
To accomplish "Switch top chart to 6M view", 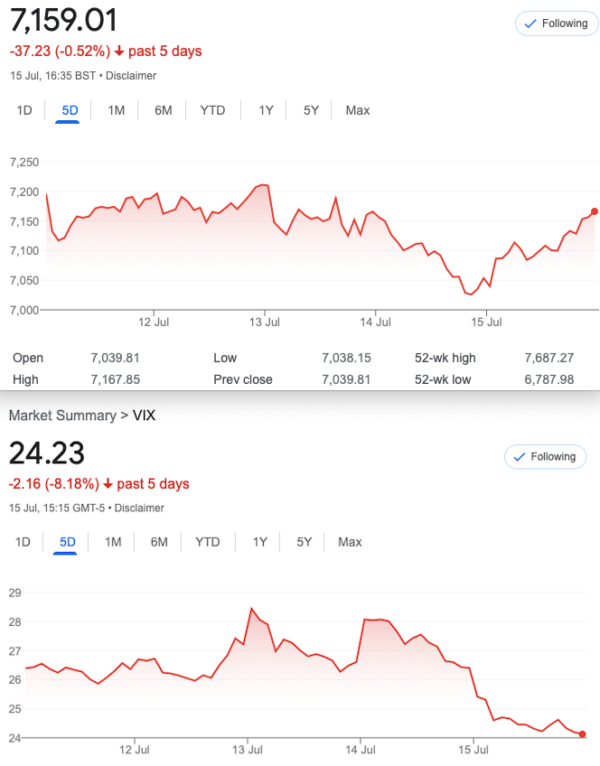I will 163,110.
